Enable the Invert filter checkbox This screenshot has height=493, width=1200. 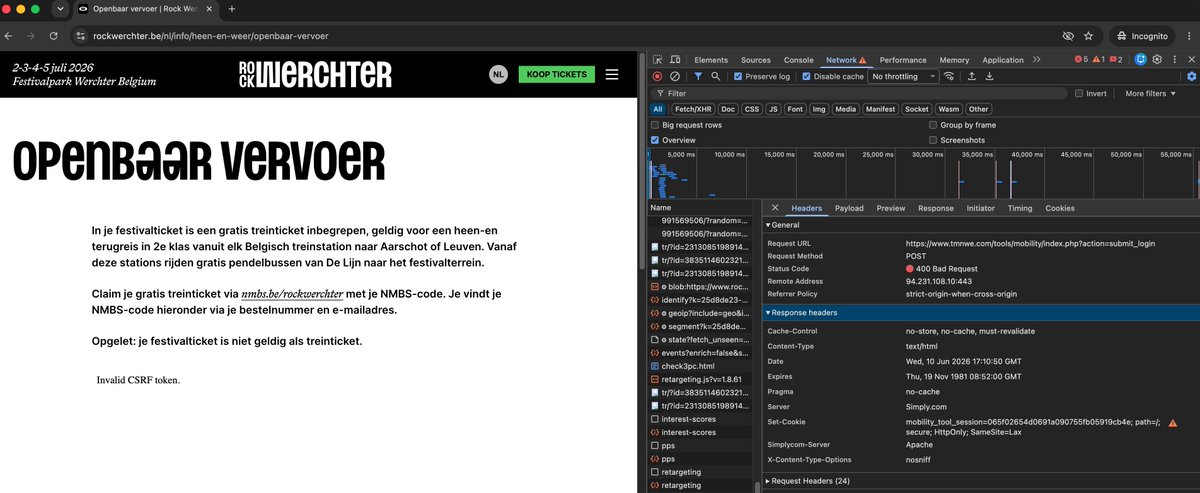click(1079, 93)
